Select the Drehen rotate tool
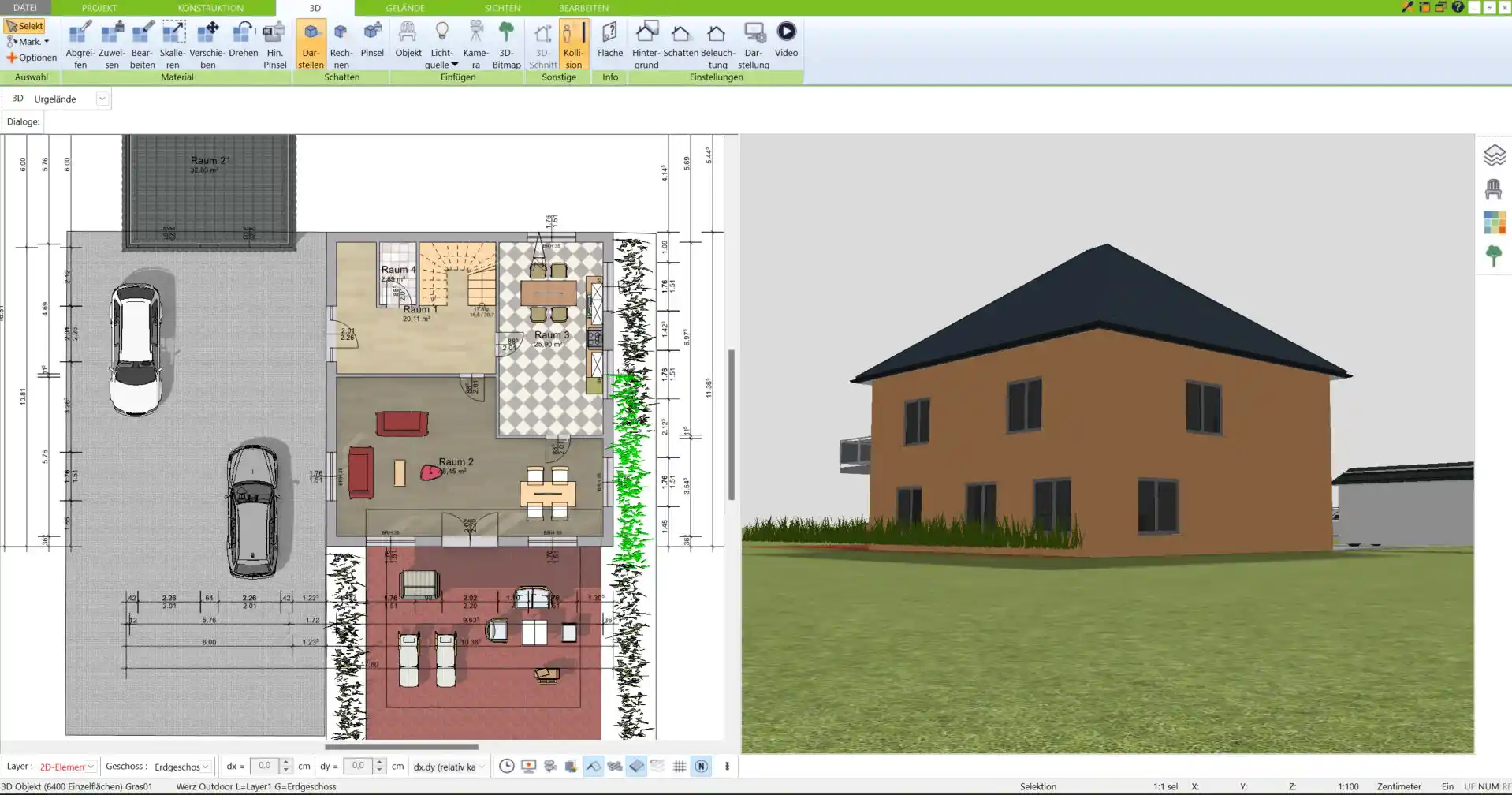Screen dimensions: 1512x795 pyautogui.click(x=243, y=39)
